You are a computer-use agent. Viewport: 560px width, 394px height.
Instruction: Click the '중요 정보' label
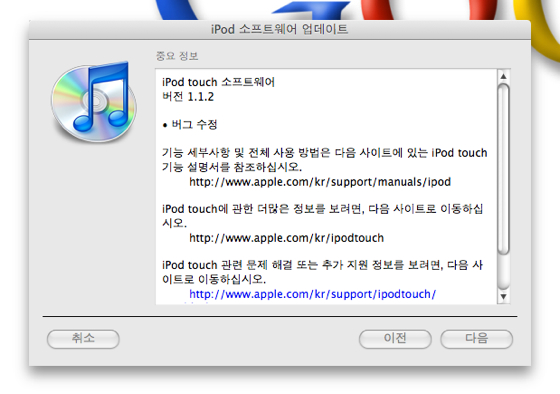pyautogui.click(x=177, y=56)
